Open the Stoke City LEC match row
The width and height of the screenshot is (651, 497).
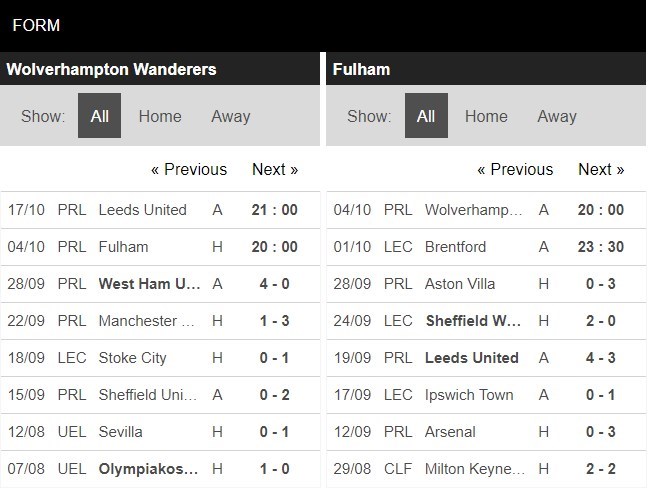132,358
